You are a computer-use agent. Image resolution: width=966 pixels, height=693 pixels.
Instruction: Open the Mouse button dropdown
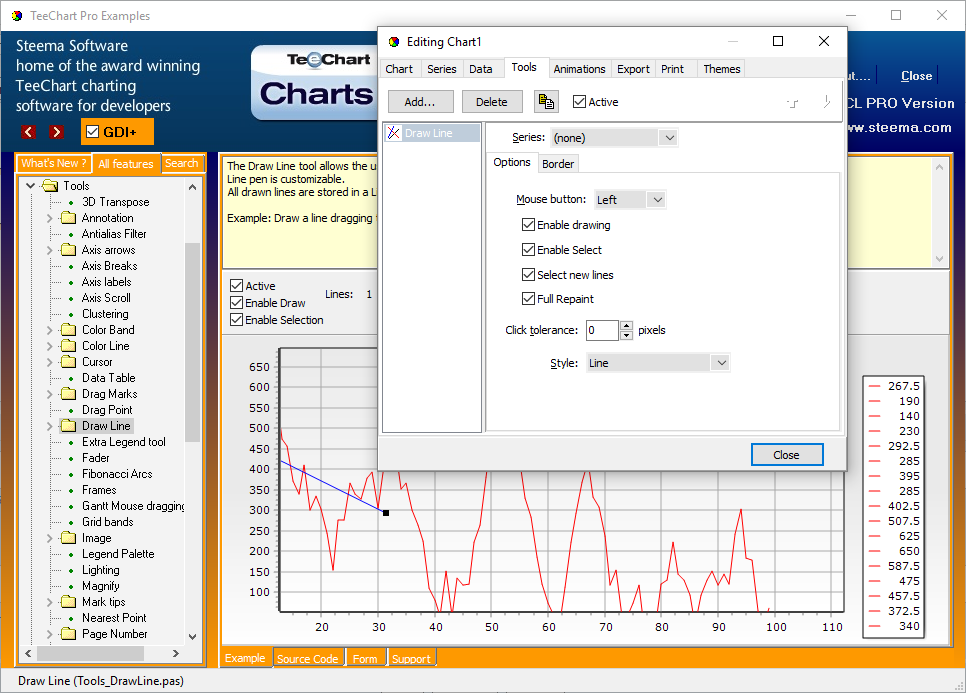(630, 200)
